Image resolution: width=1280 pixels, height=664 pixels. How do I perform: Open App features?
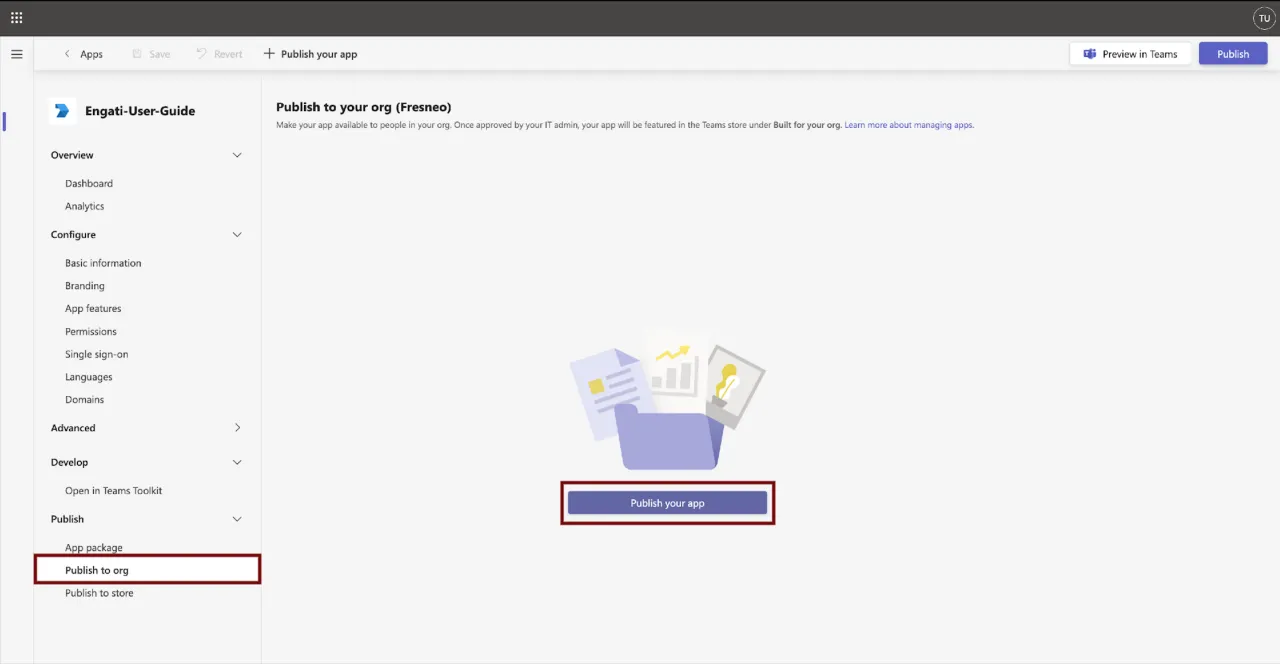(x=93, y=309)
